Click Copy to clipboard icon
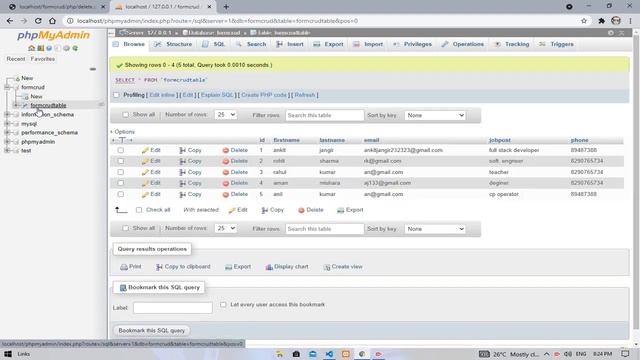640x360 pixels. tap(159, 267)
